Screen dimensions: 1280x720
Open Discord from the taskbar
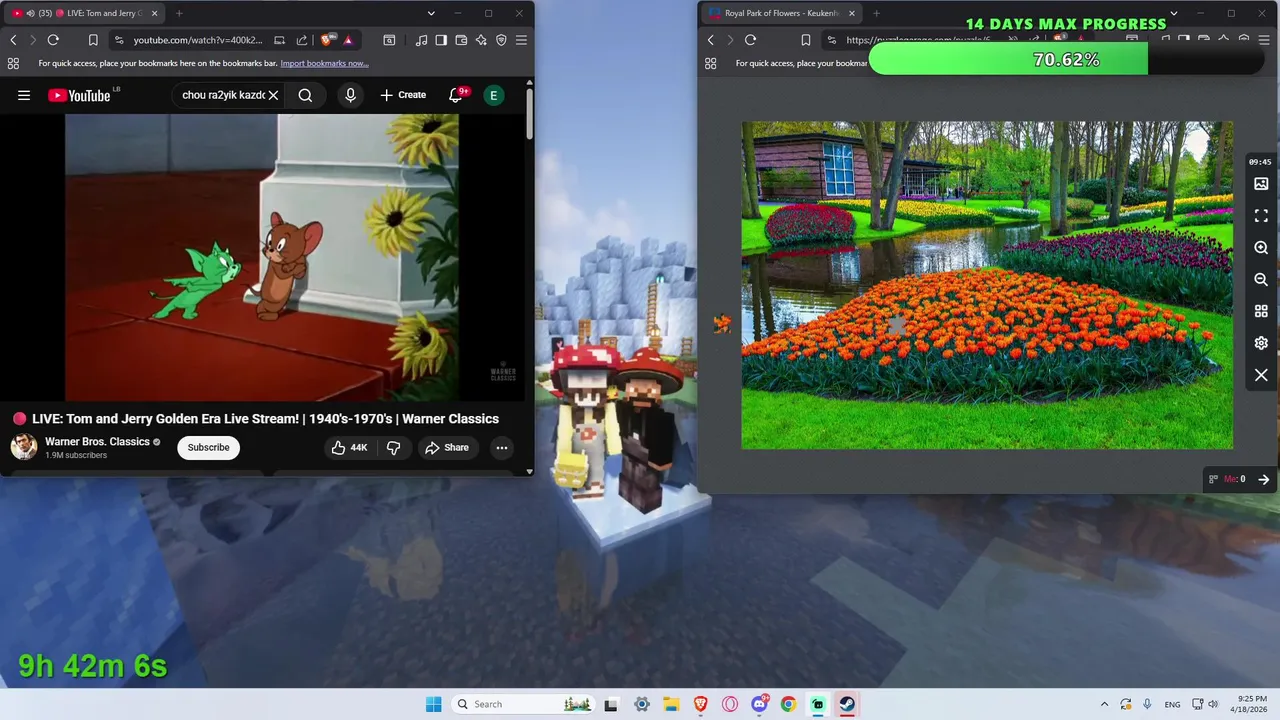click(x=759, y=704)
